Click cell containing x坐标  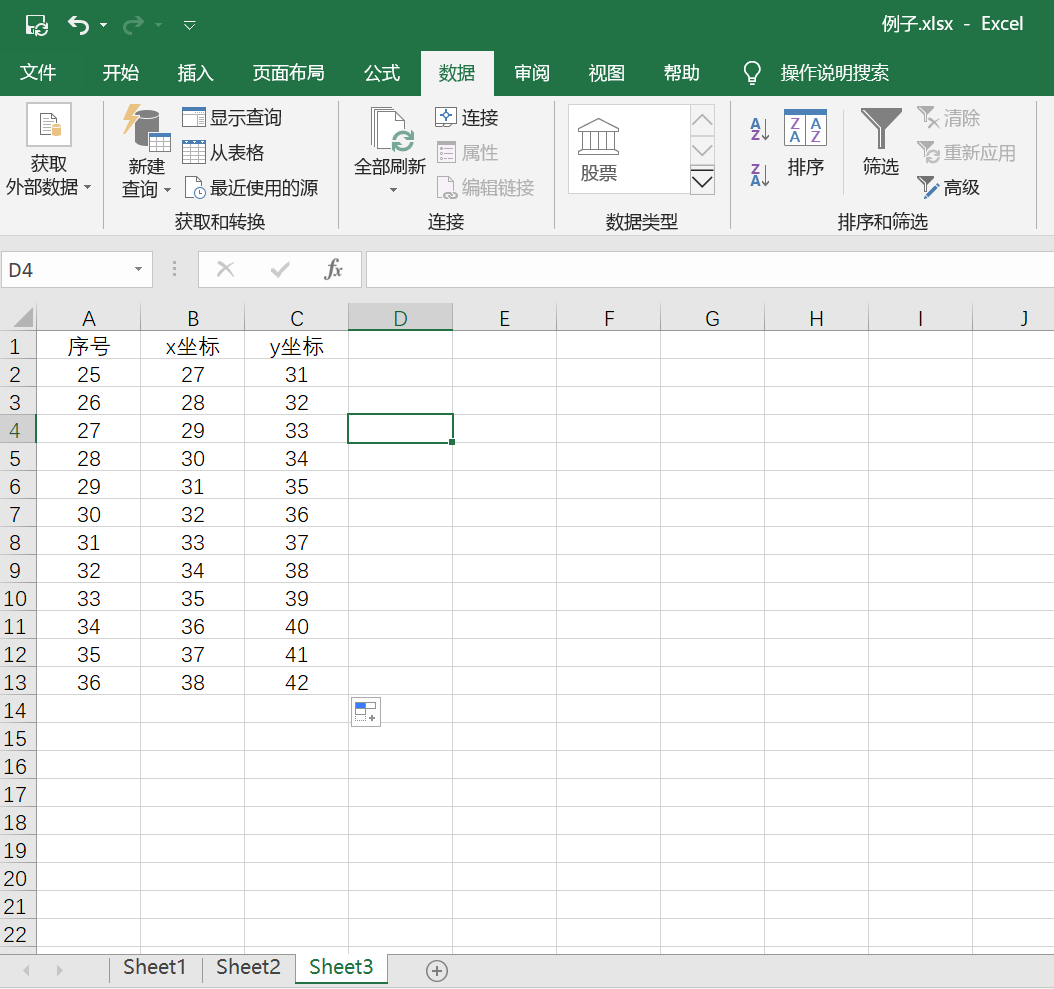pyautogui.click(x=193, y=346)
